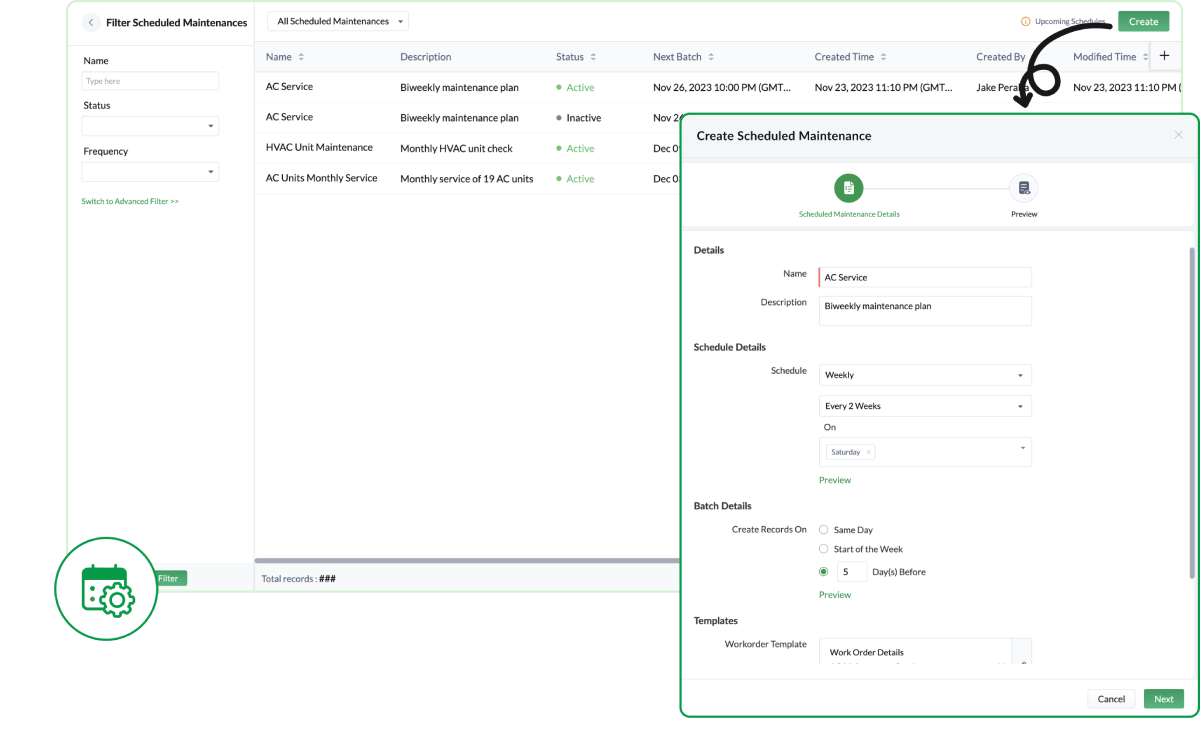
Task: Click the green scheduled maintenance calendar badge icon
Action: [106, 589]
